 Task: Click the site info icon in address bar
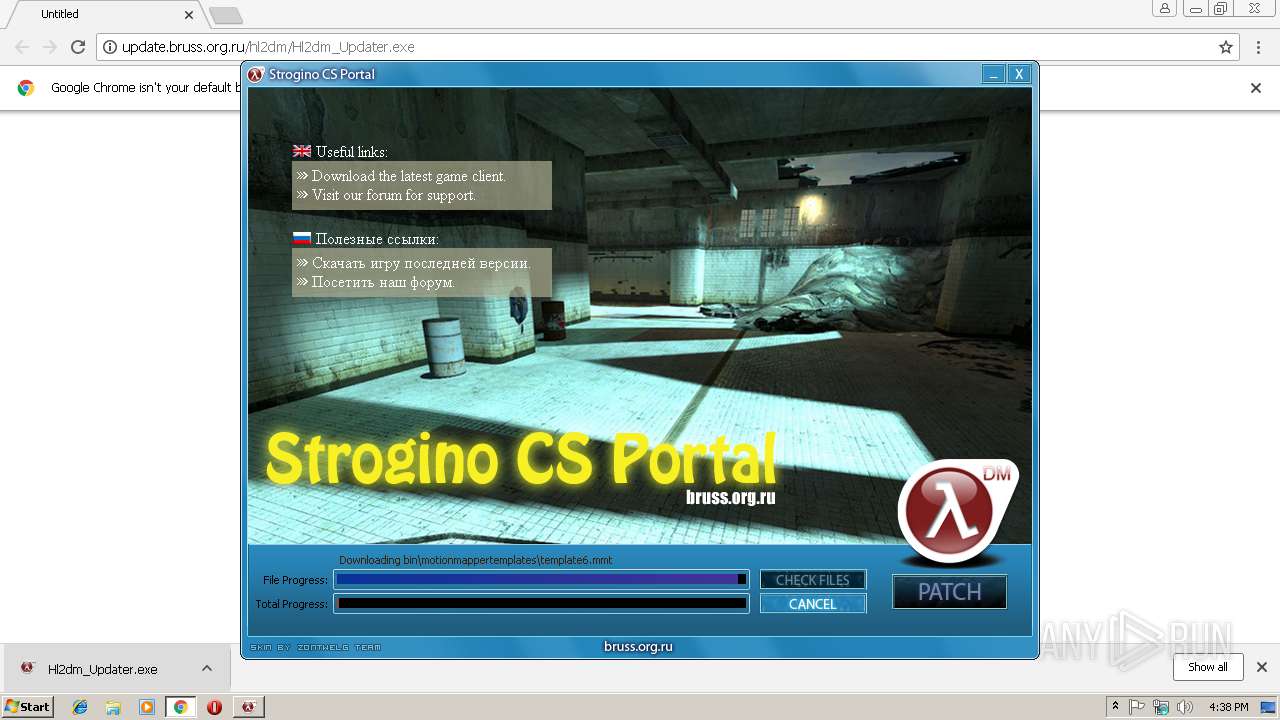pyautogui.click(x=109, y=47)
